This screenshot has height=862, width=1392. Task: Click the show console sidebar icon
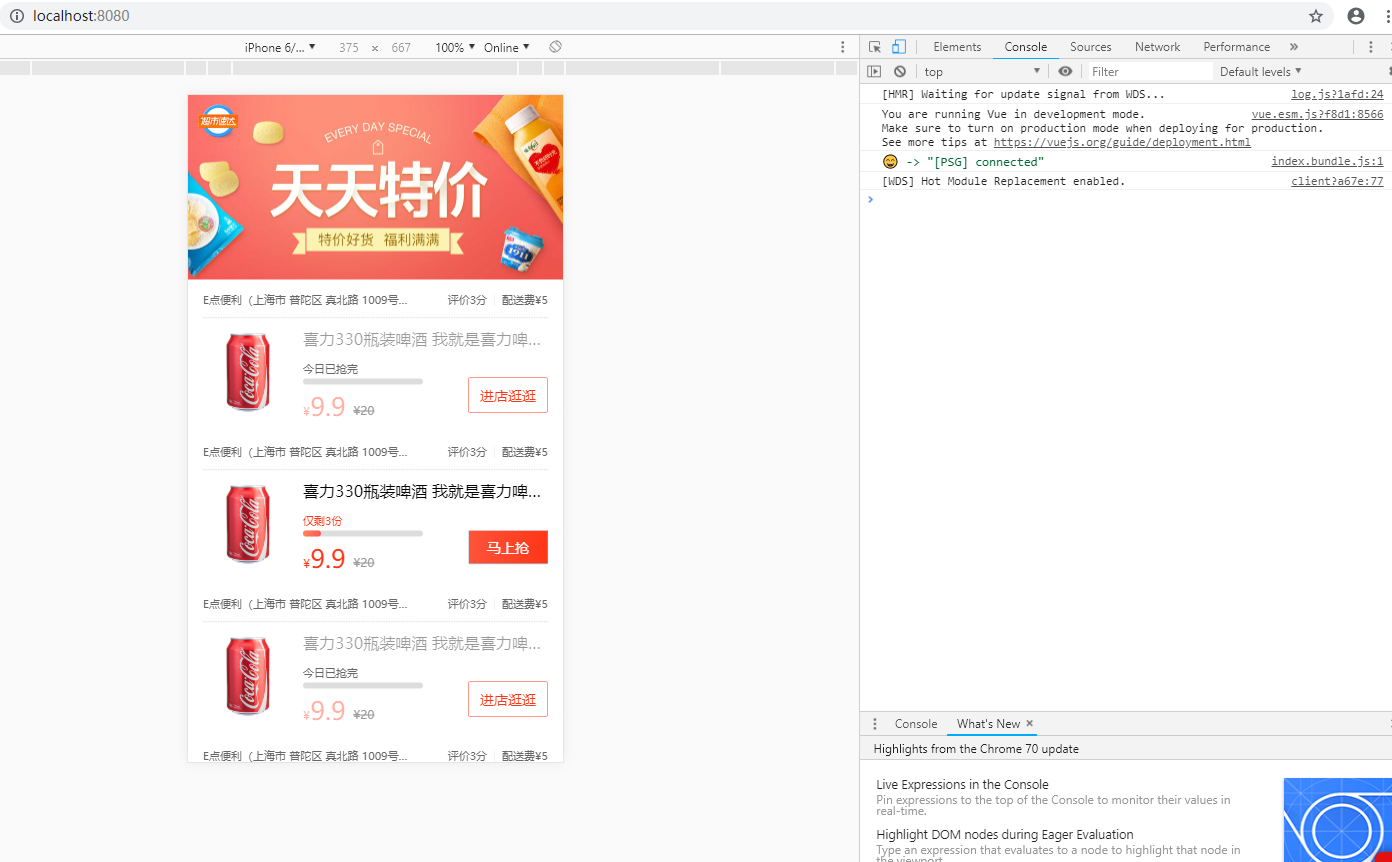pyautogui.click(x=874, y=71)
